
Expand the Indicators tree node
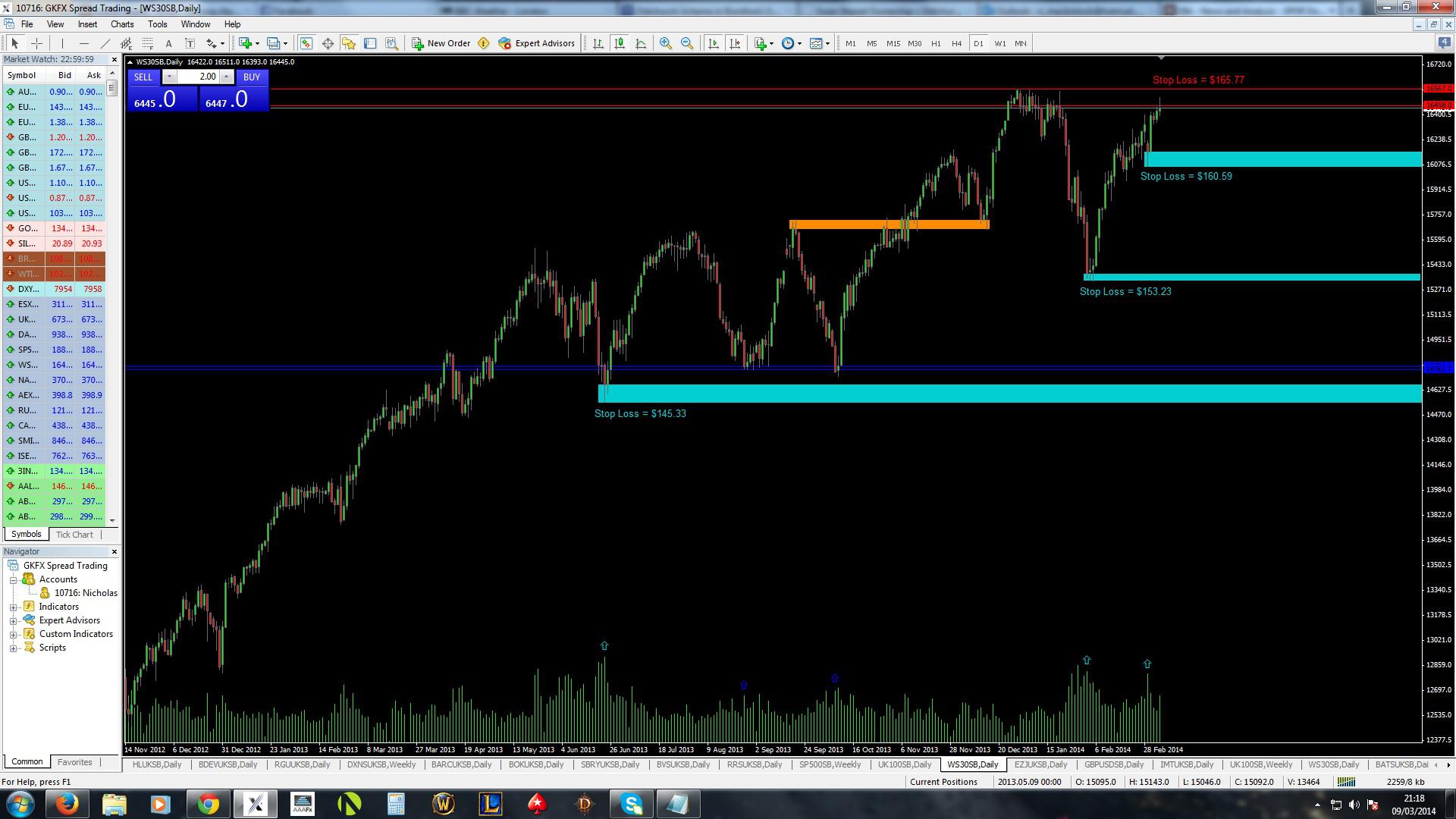pos(14,607)
